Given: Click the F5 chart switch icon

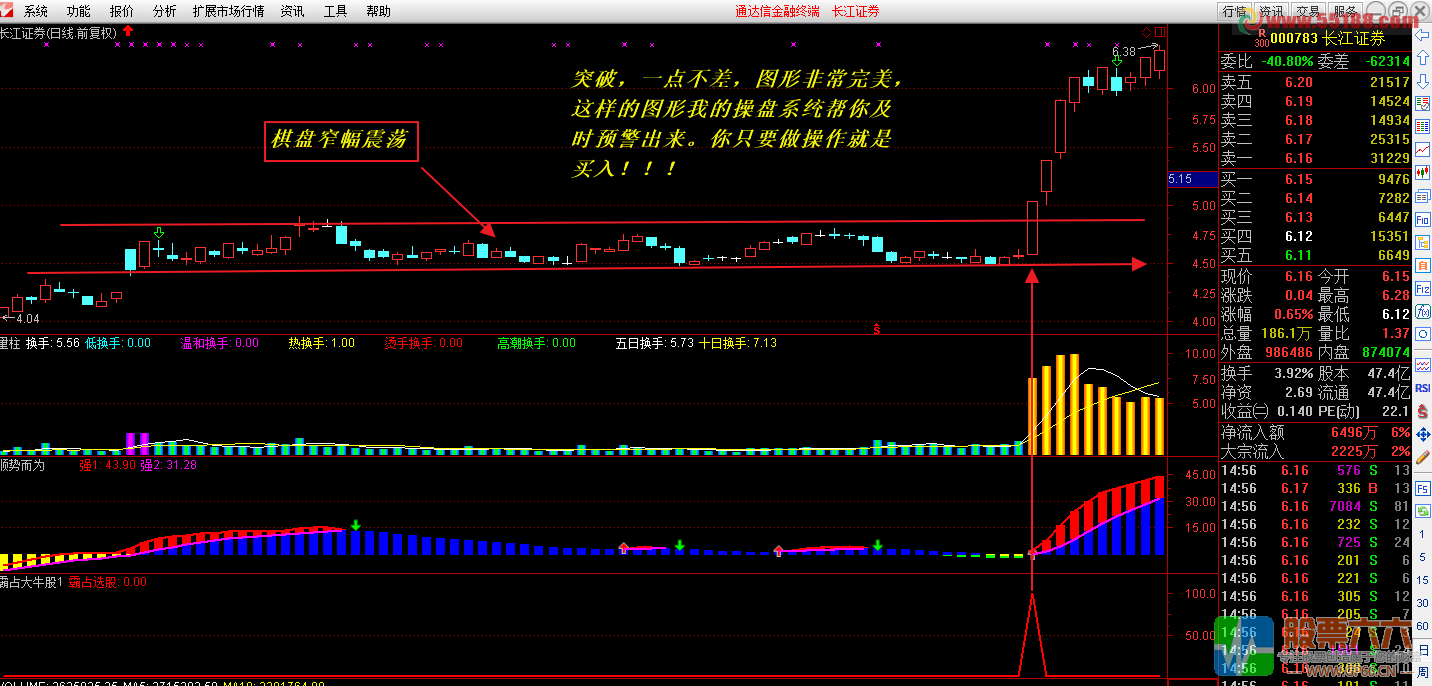Looking at the screenshot, I should click(x=1422, y=489).
